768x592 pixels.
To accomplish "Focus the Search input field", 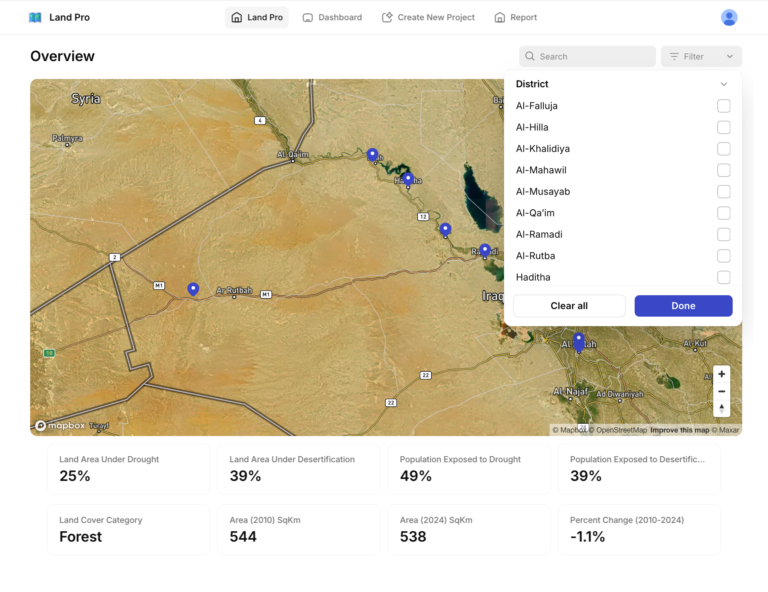I will (587, 56).
